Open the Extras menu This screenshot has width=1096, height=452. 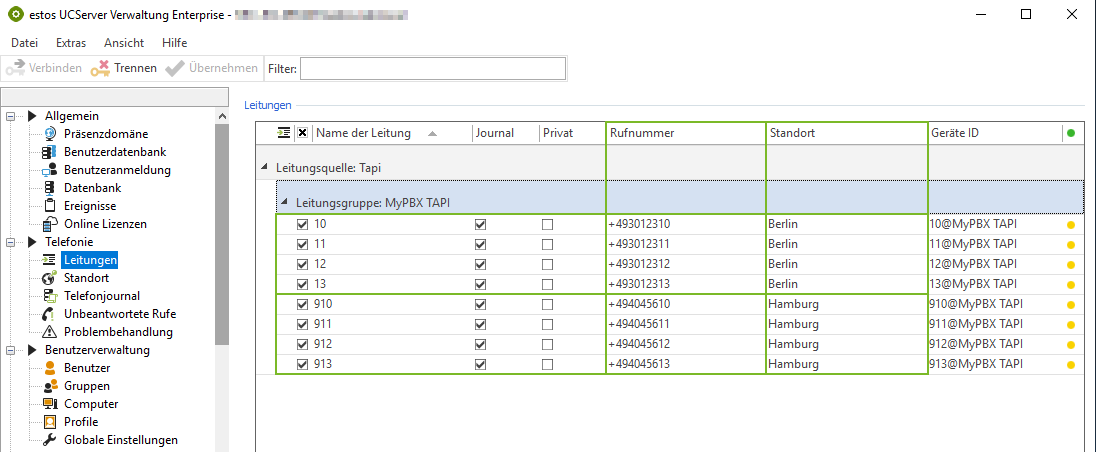[x=71, y=43]
